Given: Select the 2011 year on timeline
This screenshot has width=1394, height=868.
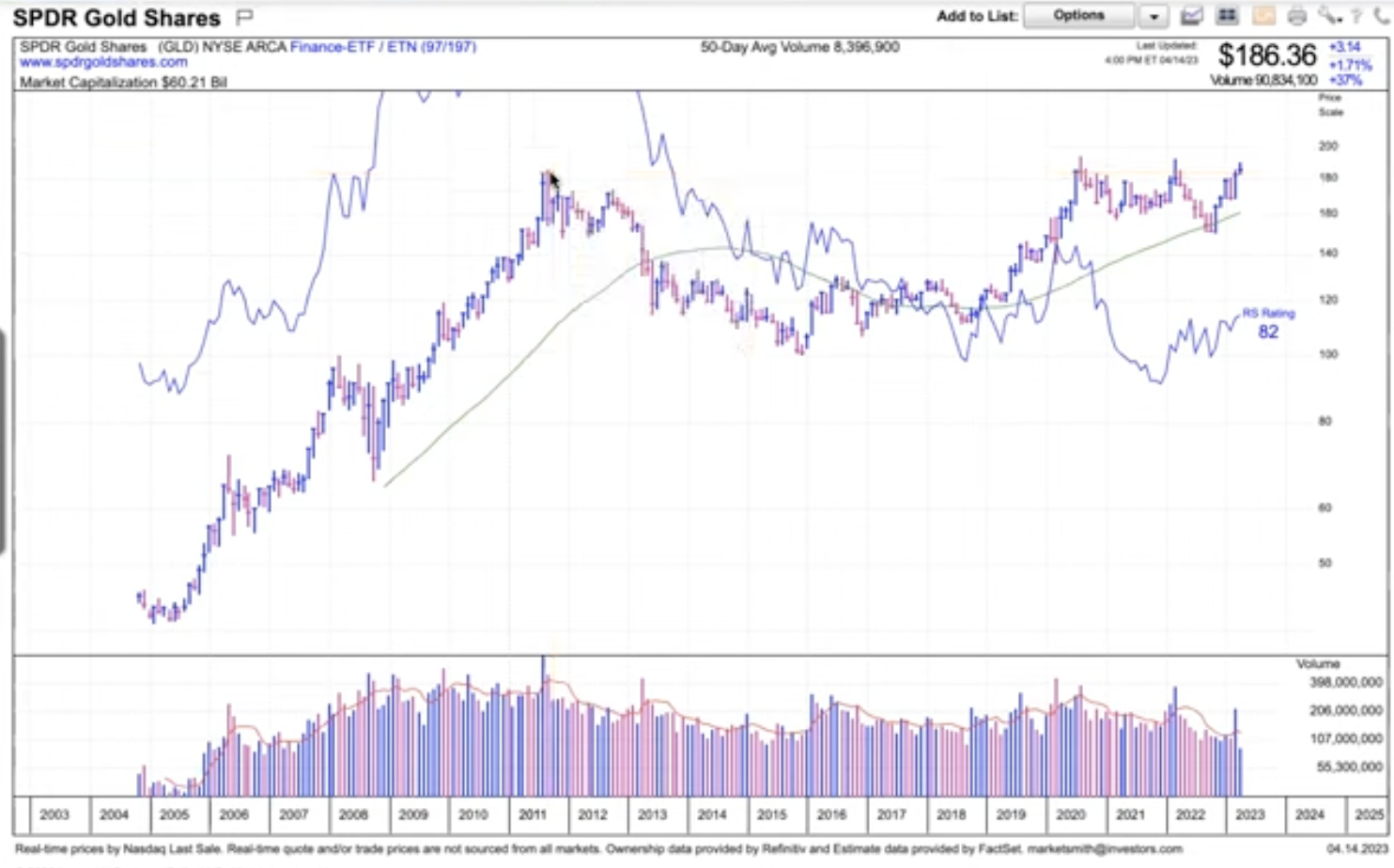Looking at the screenshot, I should point(533,814).
